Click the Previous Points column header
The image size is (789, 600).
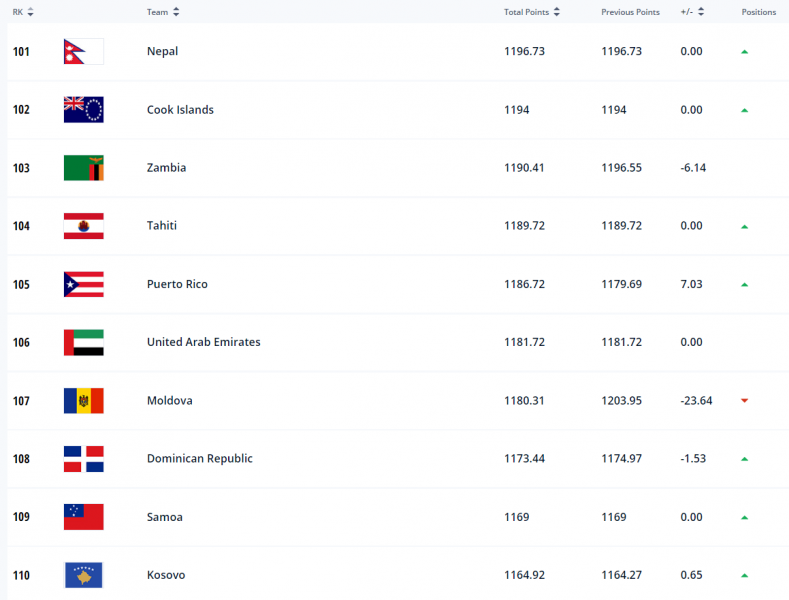click(x=630, y=12)
